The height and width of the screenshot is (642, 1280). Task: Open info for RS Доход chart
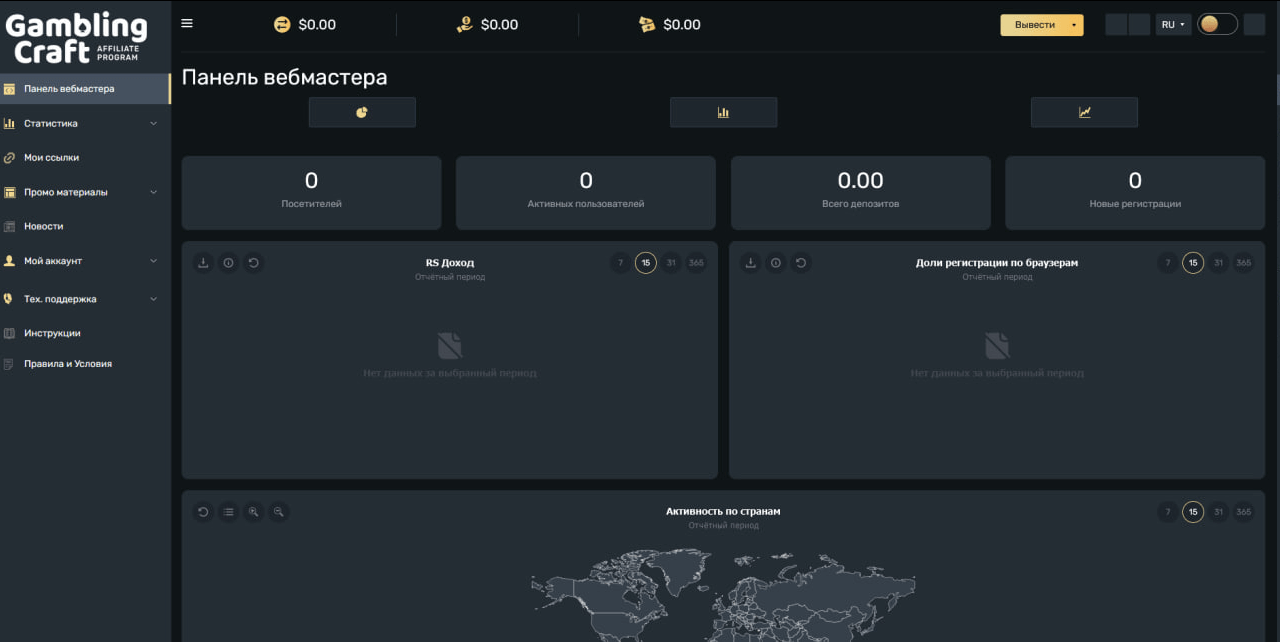click(x=228, y=263)
